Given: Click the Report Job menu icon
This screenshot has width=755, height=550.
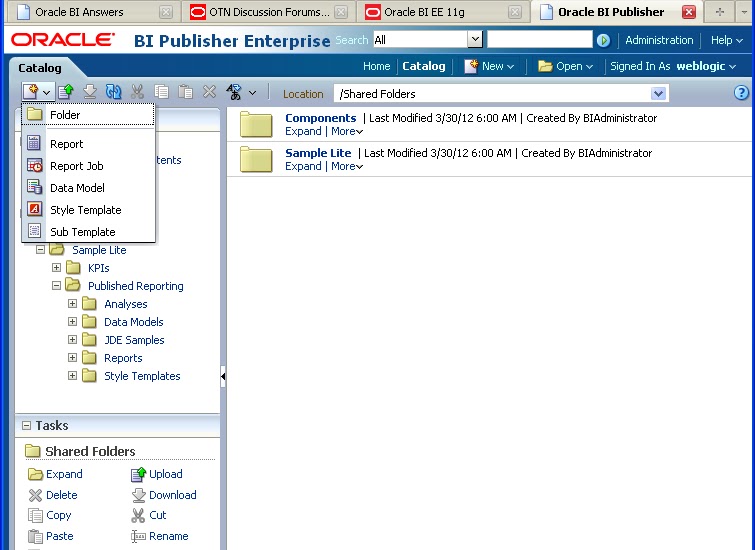Looking at the screenshot, I should [35, 166].
